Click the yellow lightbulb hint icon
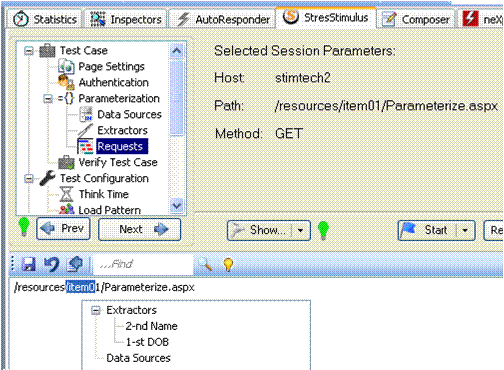This screenshot has width=504, height=370. pyautogui.click(x=228, y=265)
